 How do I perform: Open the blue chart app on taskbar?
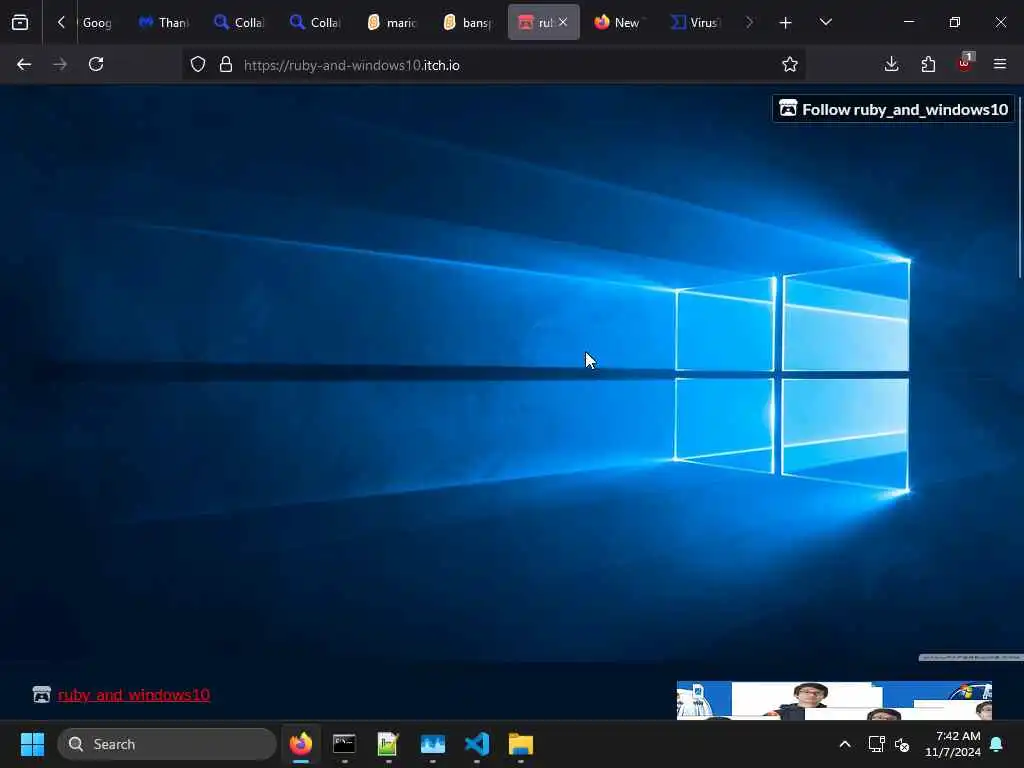(x=432, y=744)
